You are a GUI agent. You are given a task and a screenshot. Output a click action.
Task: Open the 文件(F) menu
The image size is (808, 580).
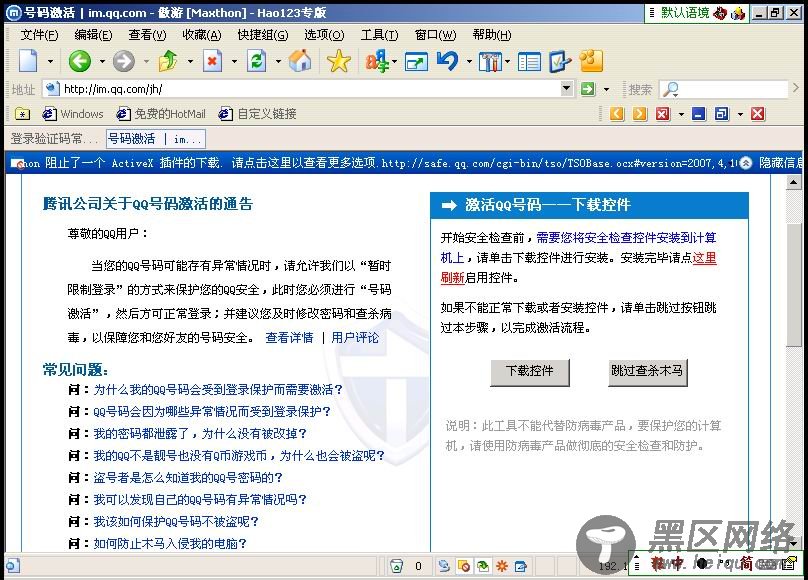pos(39,35)
